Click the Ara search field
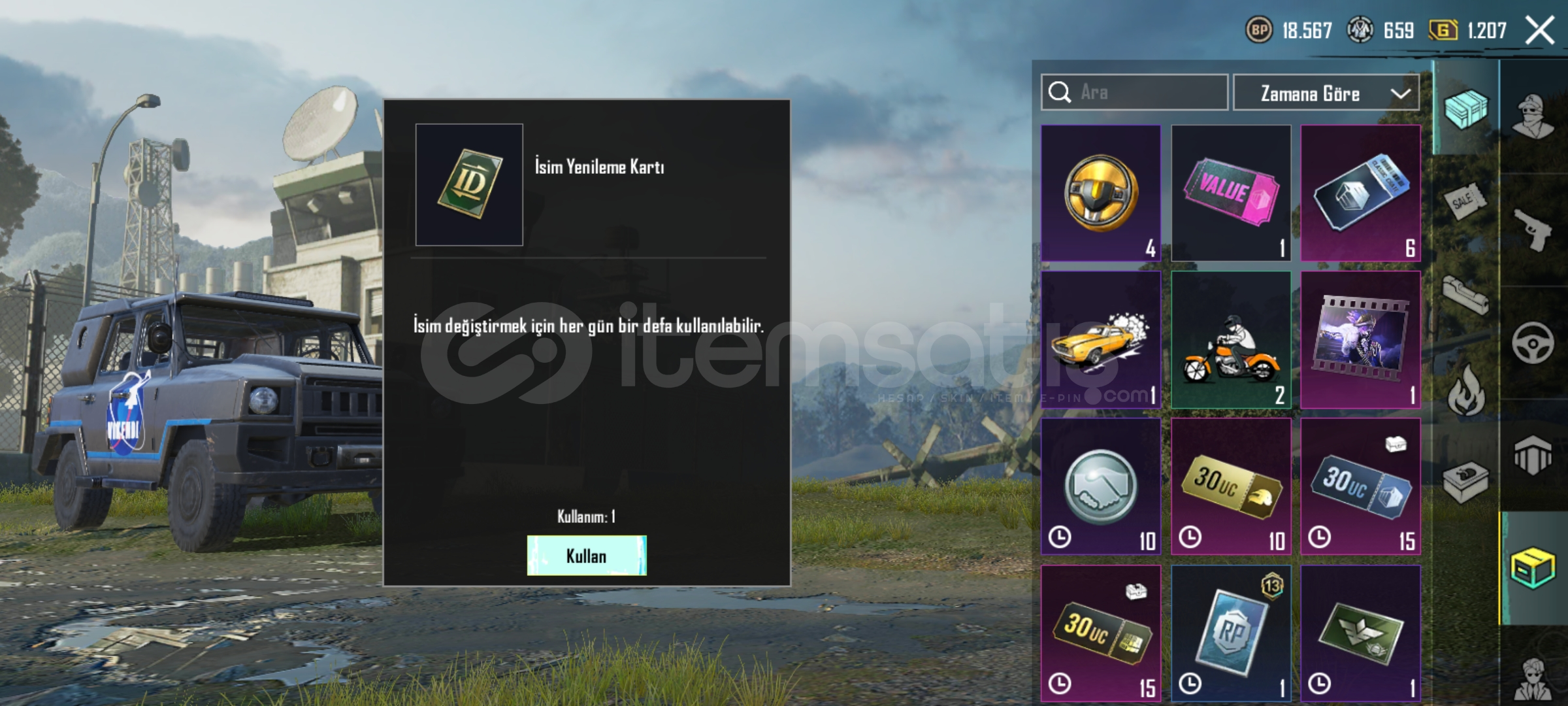Viewport: 1568px width, 706px height. [1135, 92]
